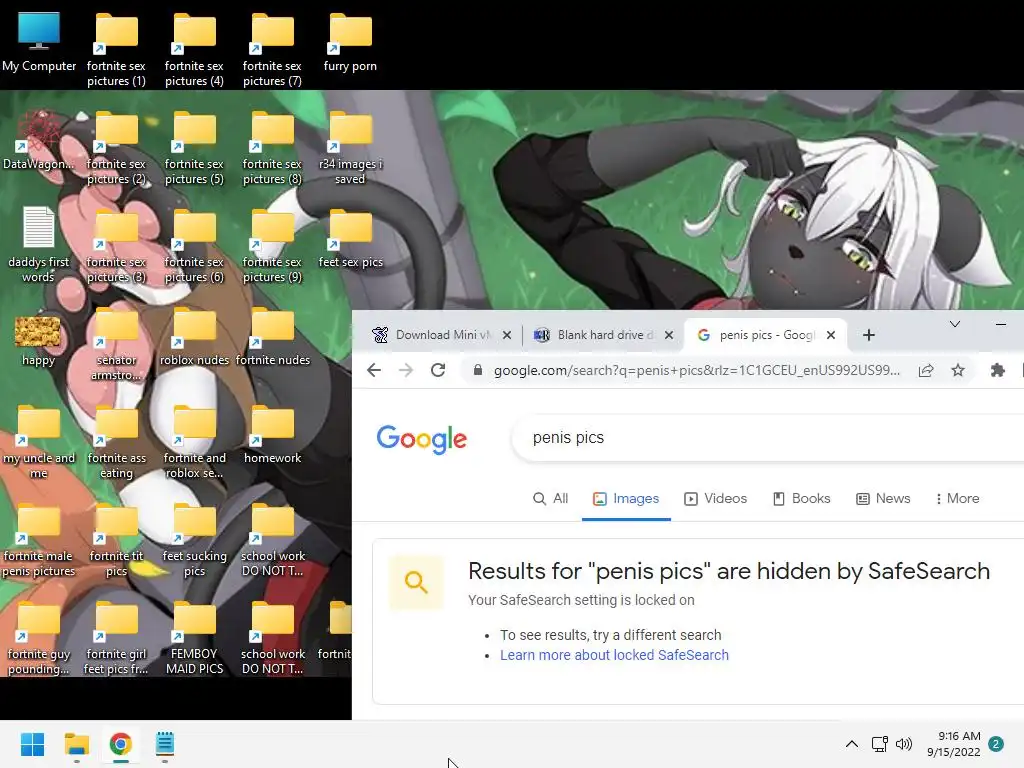Open Learn more about locked SafeSearch link

click(x=615, y=655)
